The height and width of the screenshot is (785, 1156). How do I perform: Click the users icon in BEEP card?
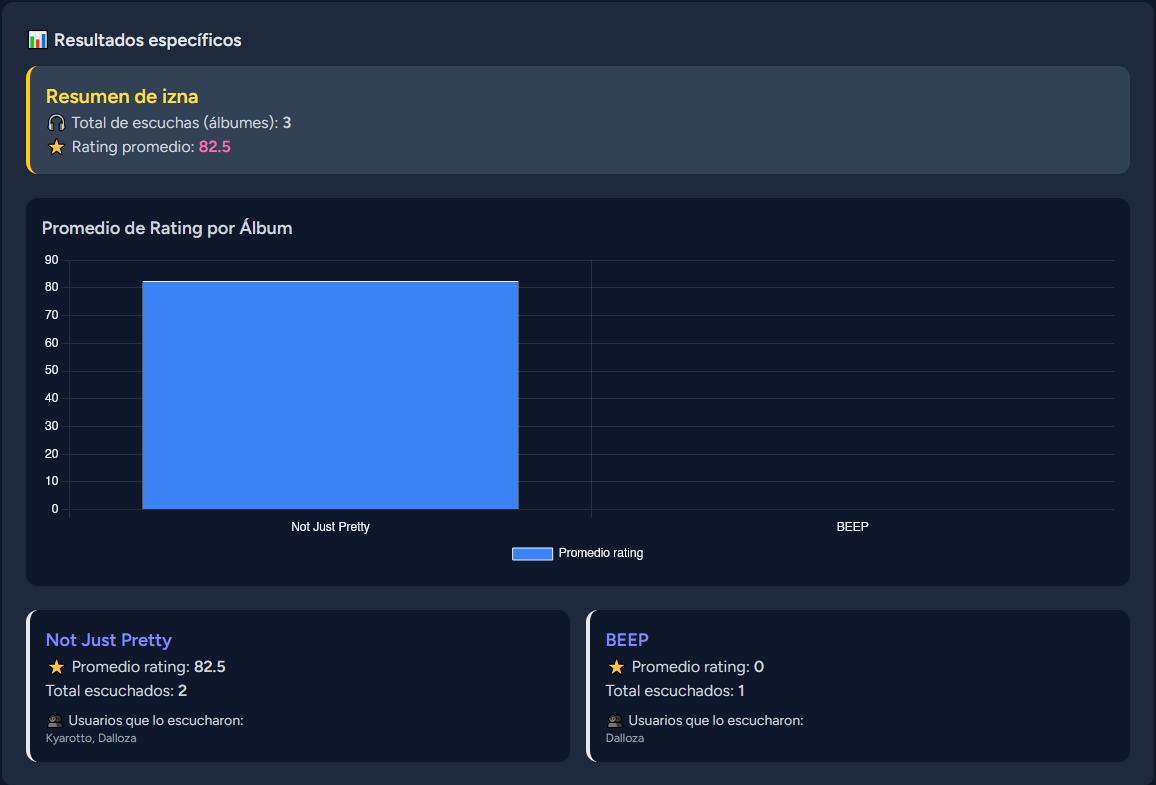point(615,721)
